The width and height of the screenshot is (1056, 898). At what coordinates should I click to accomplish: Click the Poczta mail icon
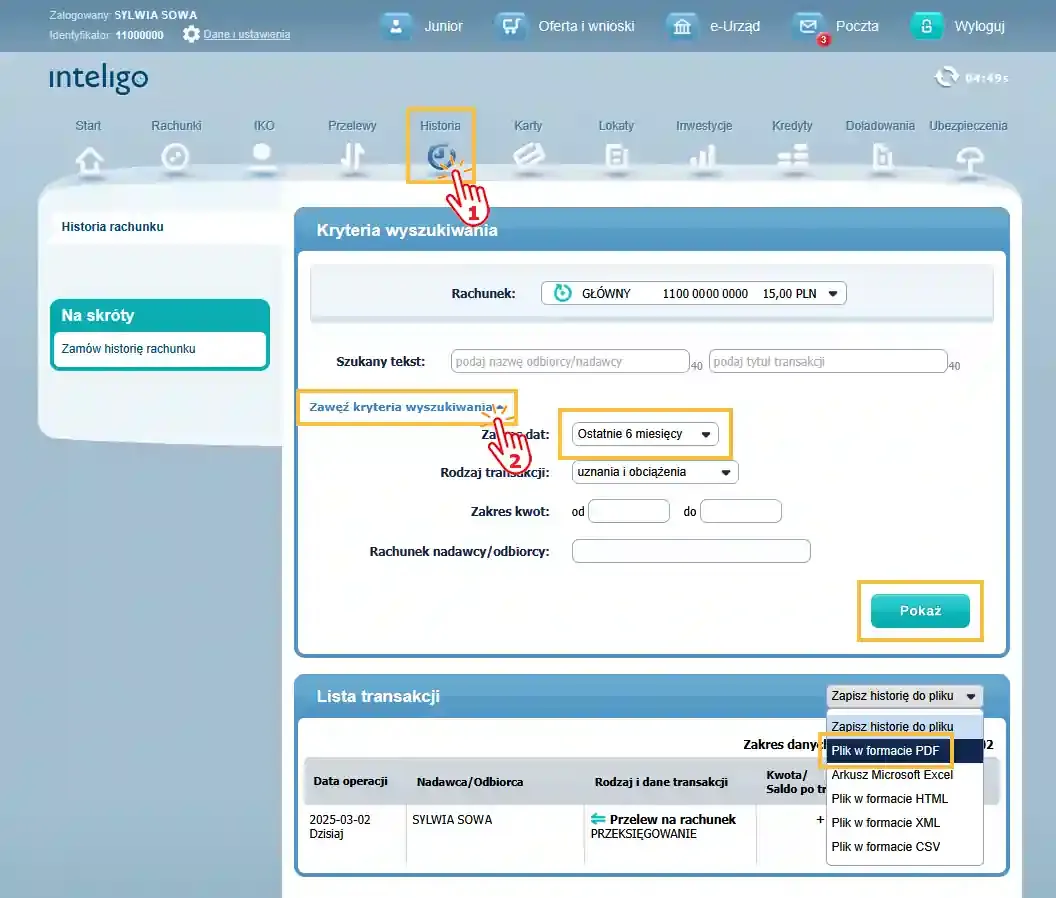pyautogui.click(x=808, y=26)
